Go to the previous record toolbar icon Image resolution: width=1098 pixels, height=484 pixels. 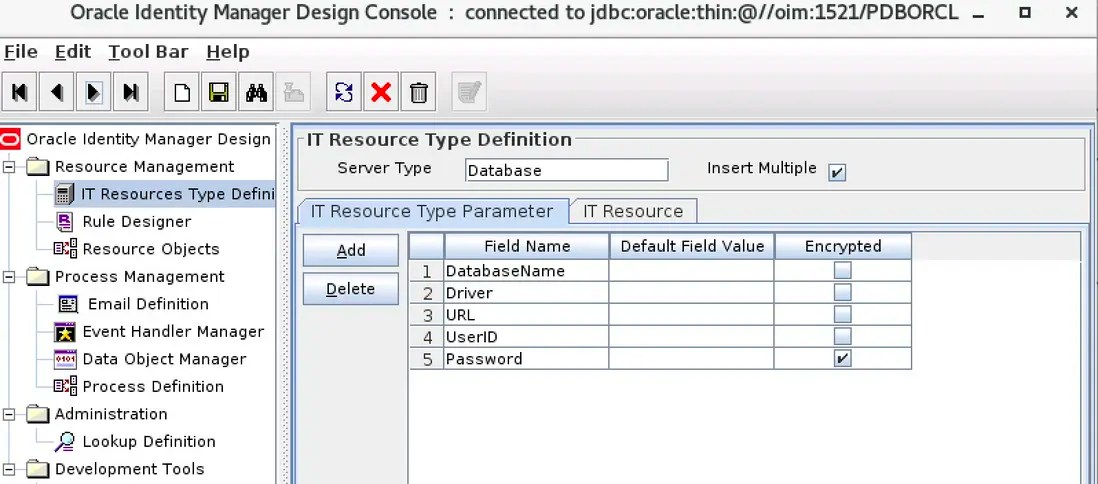pyautogui.click(x=57, y=92)
